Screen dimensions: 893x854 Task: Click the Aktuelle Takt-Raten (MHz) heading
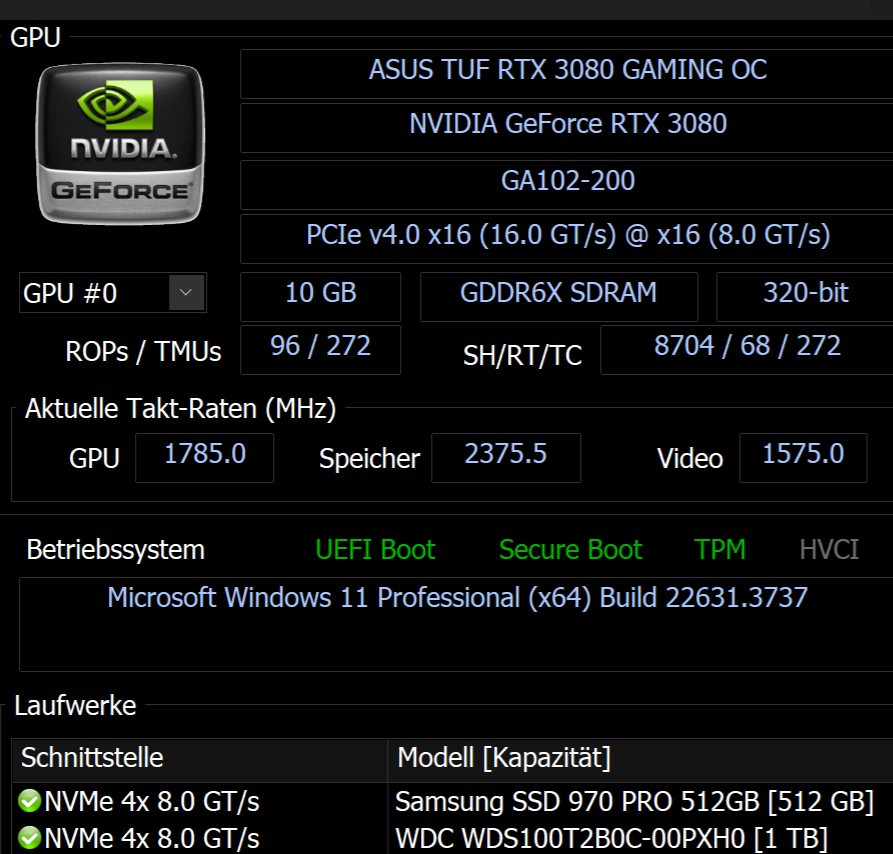[x=180, y=408]
